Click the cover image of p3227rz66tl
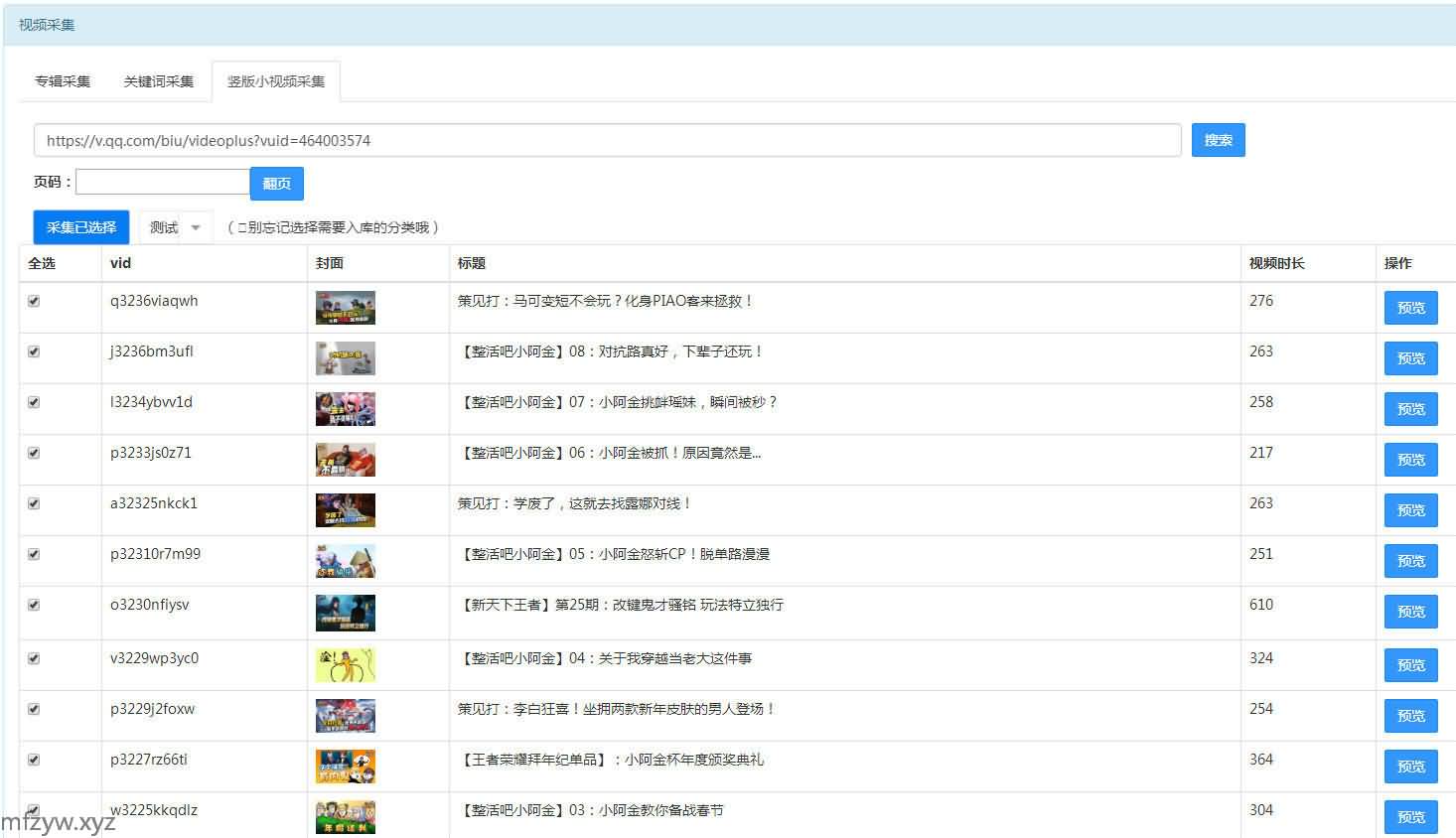Screen dimensions: 1456x838 tap(345, 767)
